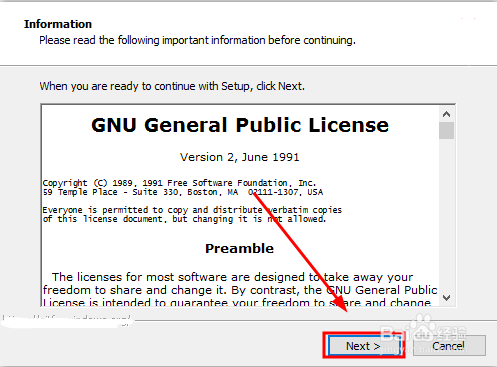Click the GNU General Public License heading
Viewport: 497px width, 367px height.
240,125
